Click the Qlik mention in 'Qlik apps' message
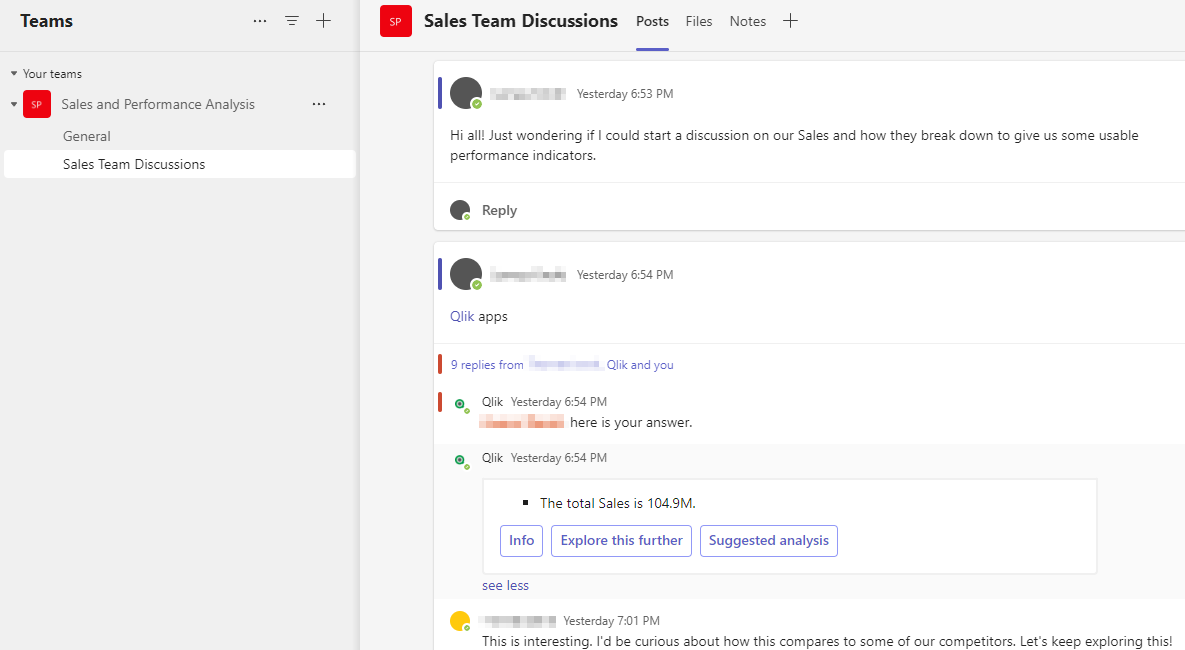The image size is (1185, 650). pos(463,316)
